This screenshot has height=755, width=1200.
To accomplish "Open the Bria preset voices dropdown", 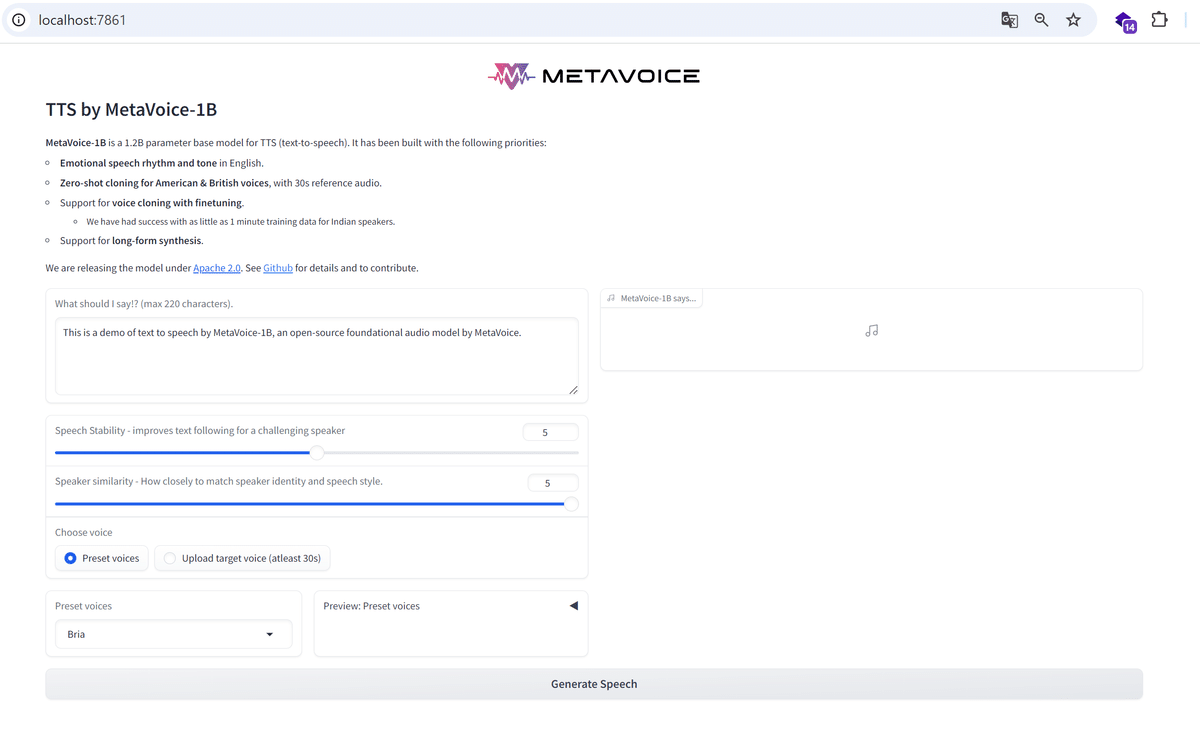I will click(x=173, y=634).
